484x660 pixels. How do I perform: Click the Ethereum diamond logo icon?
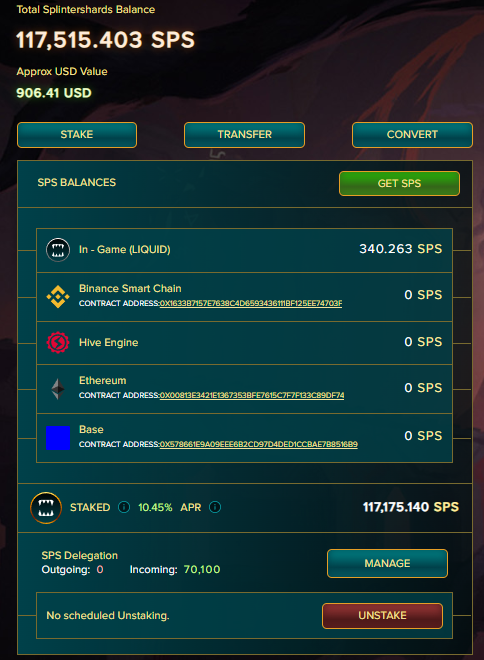tap(58, 389)
